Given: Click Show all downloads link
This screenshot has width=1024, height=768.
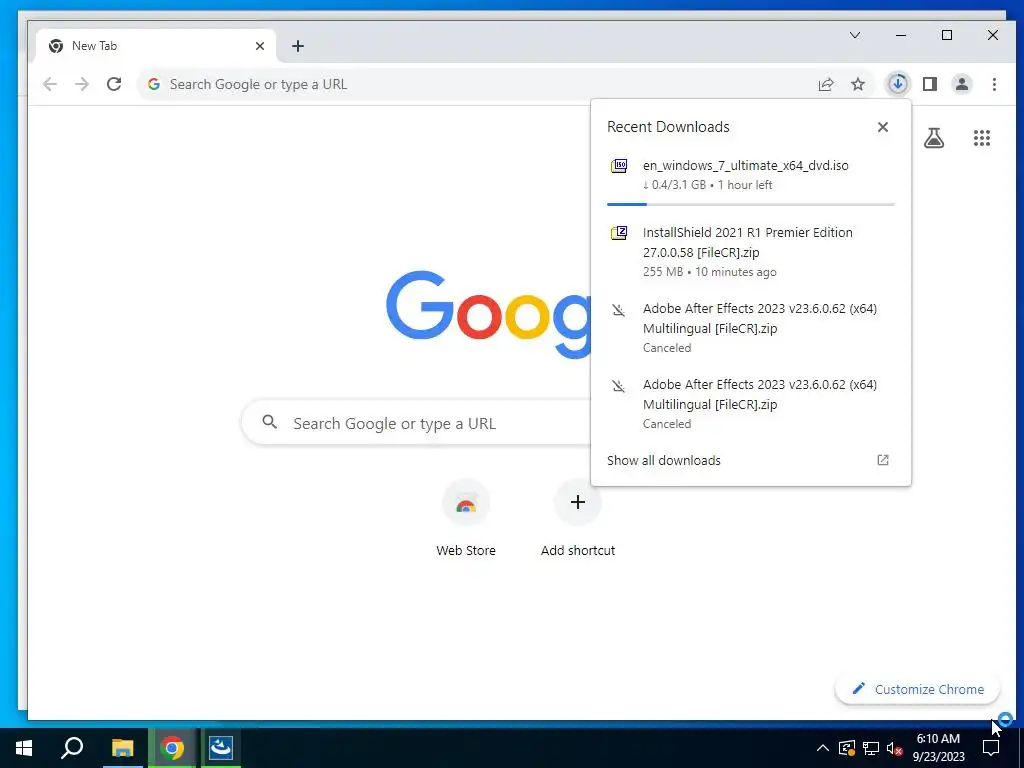Looking at the screenshot, I should [664, 460].
